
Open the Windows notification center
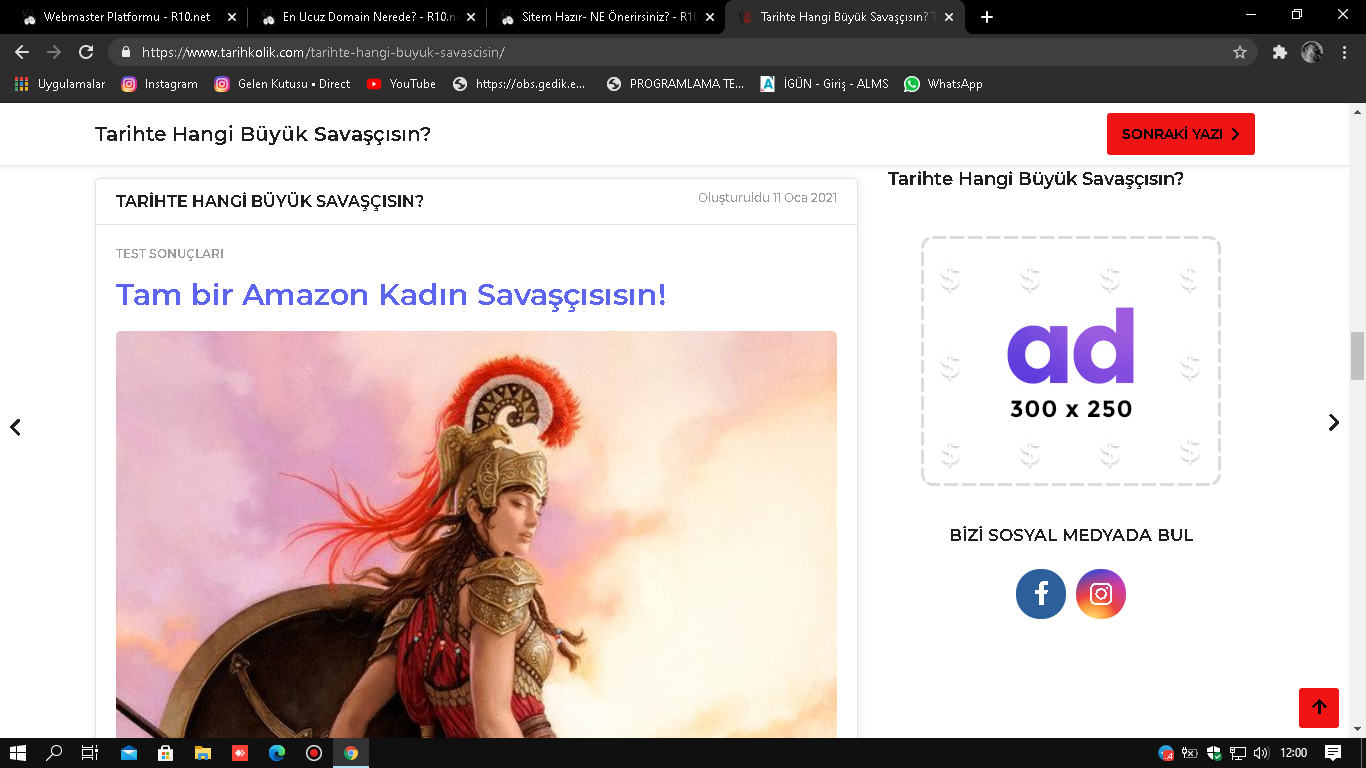(1333, 753)
